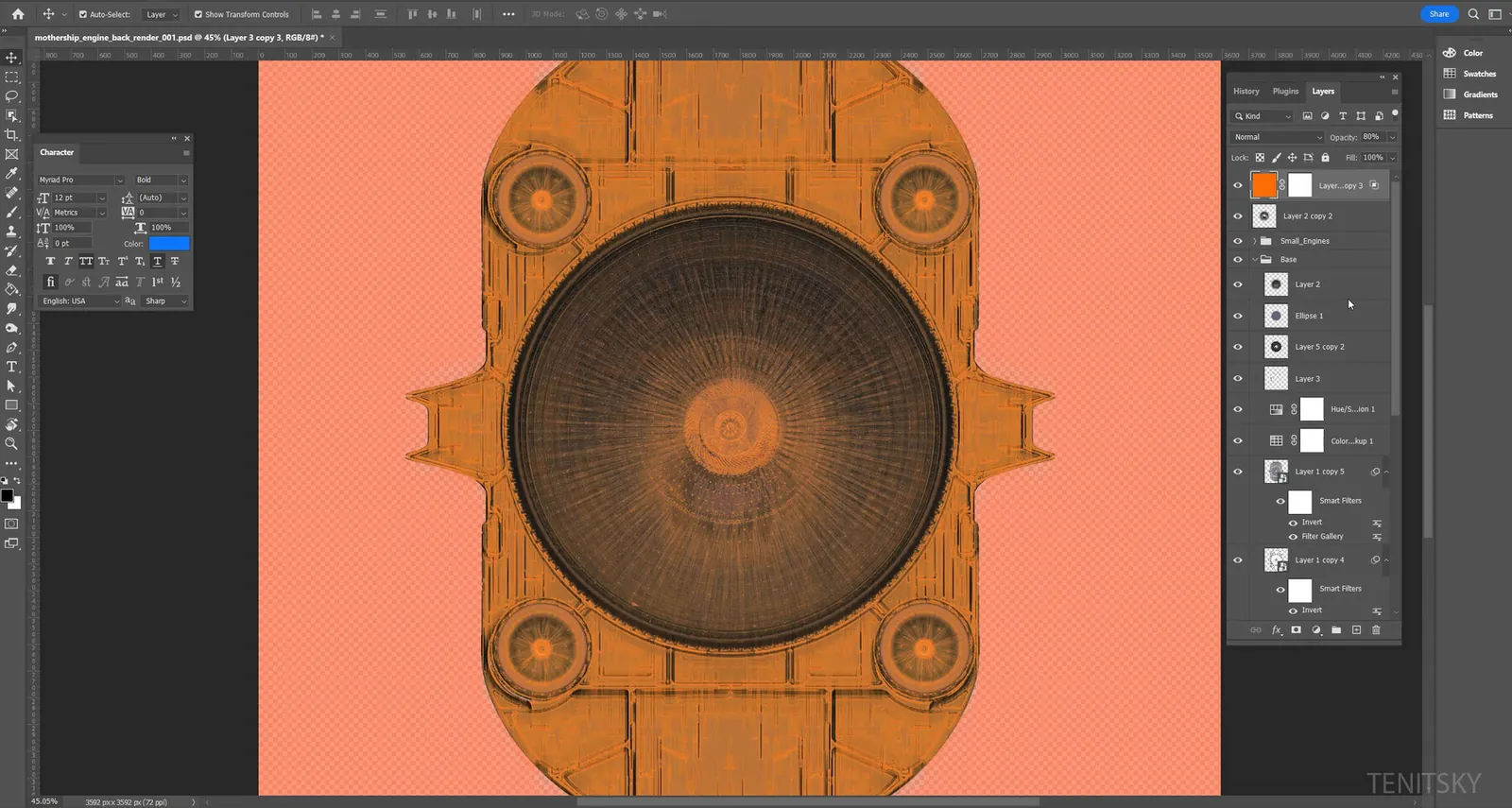Viewport: 1512px width, 808px height.
Task: Click the foreground color swatch
Action: click(8, 495)
